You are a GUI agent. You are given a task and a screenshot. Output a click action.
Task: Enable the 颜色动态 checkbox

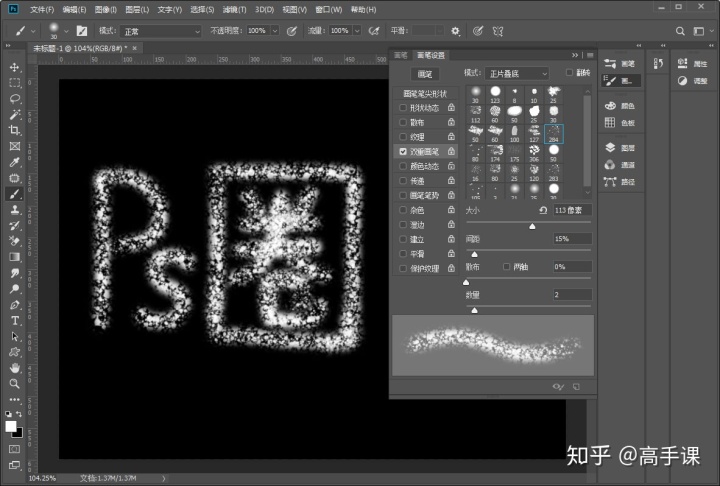(x=403, y=166)
